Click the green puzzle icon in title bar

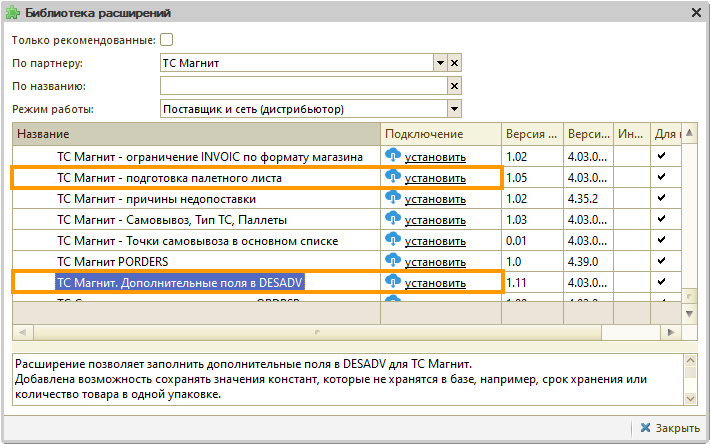(x=13, y=13)
